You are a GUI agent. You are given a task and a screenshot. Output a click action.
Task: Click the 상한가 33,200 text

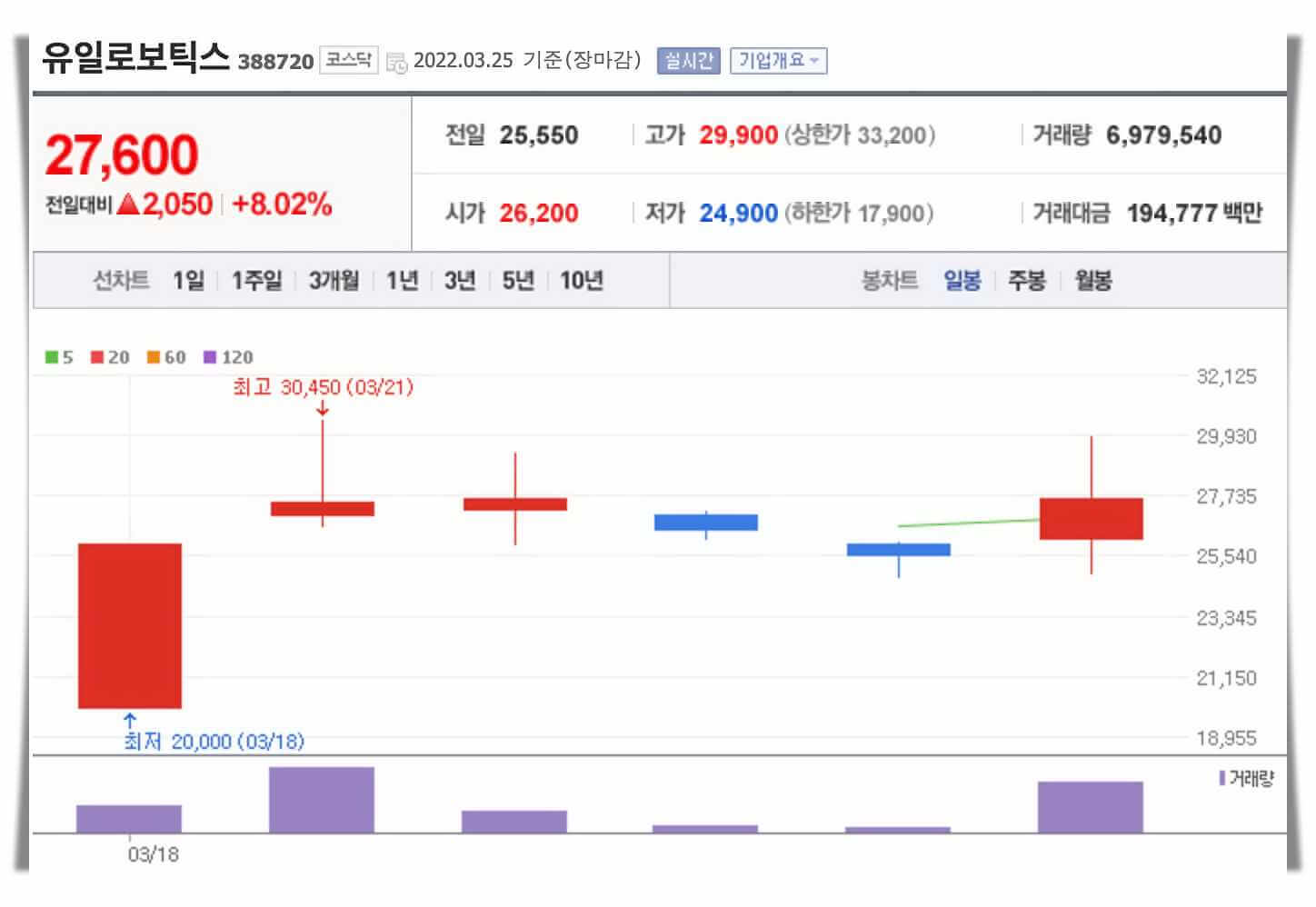(860, 135)
